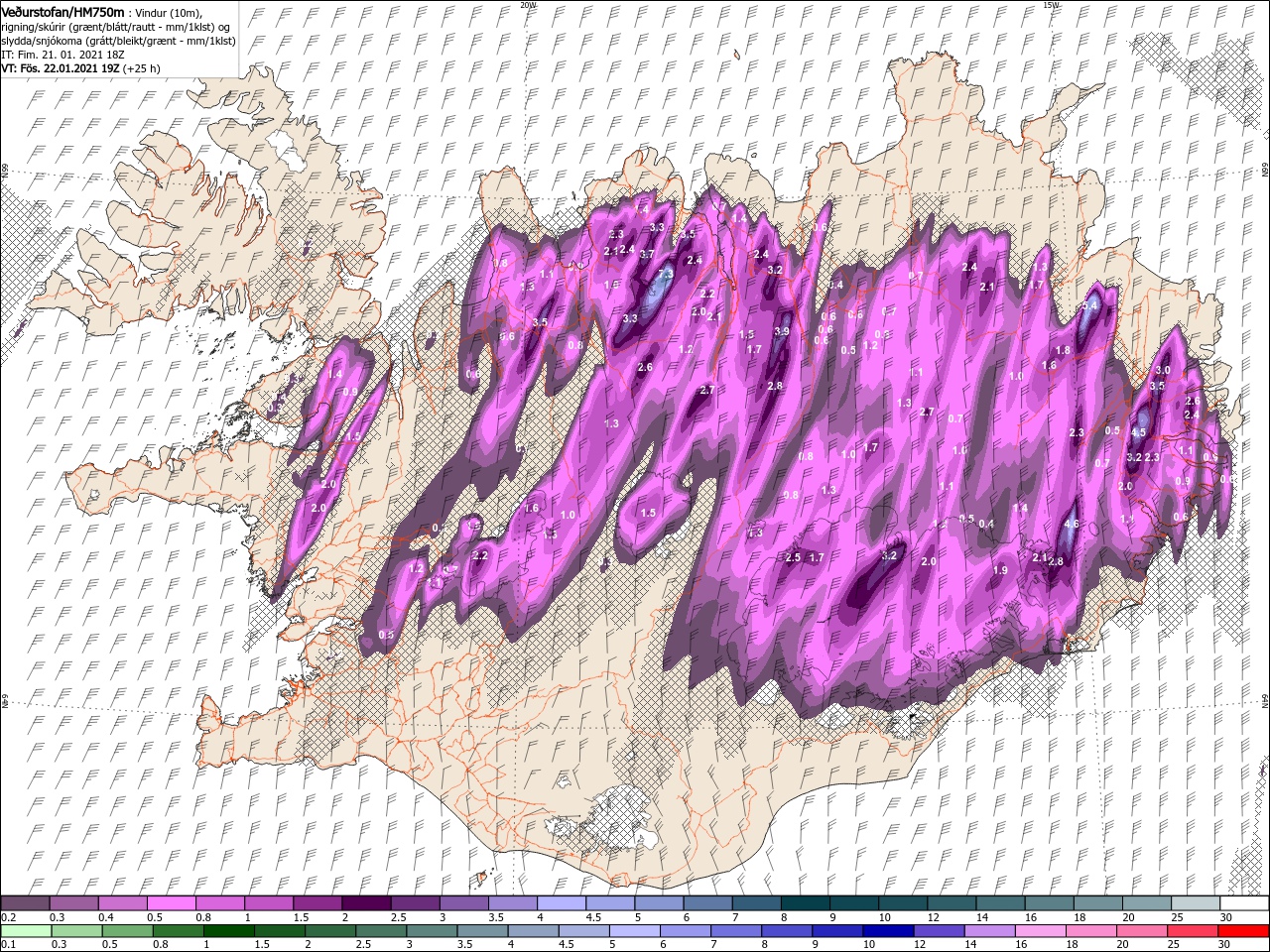1270x952 pixels.
Task: Select the snow legend label 0.2
Action: [x=8, y=917]
